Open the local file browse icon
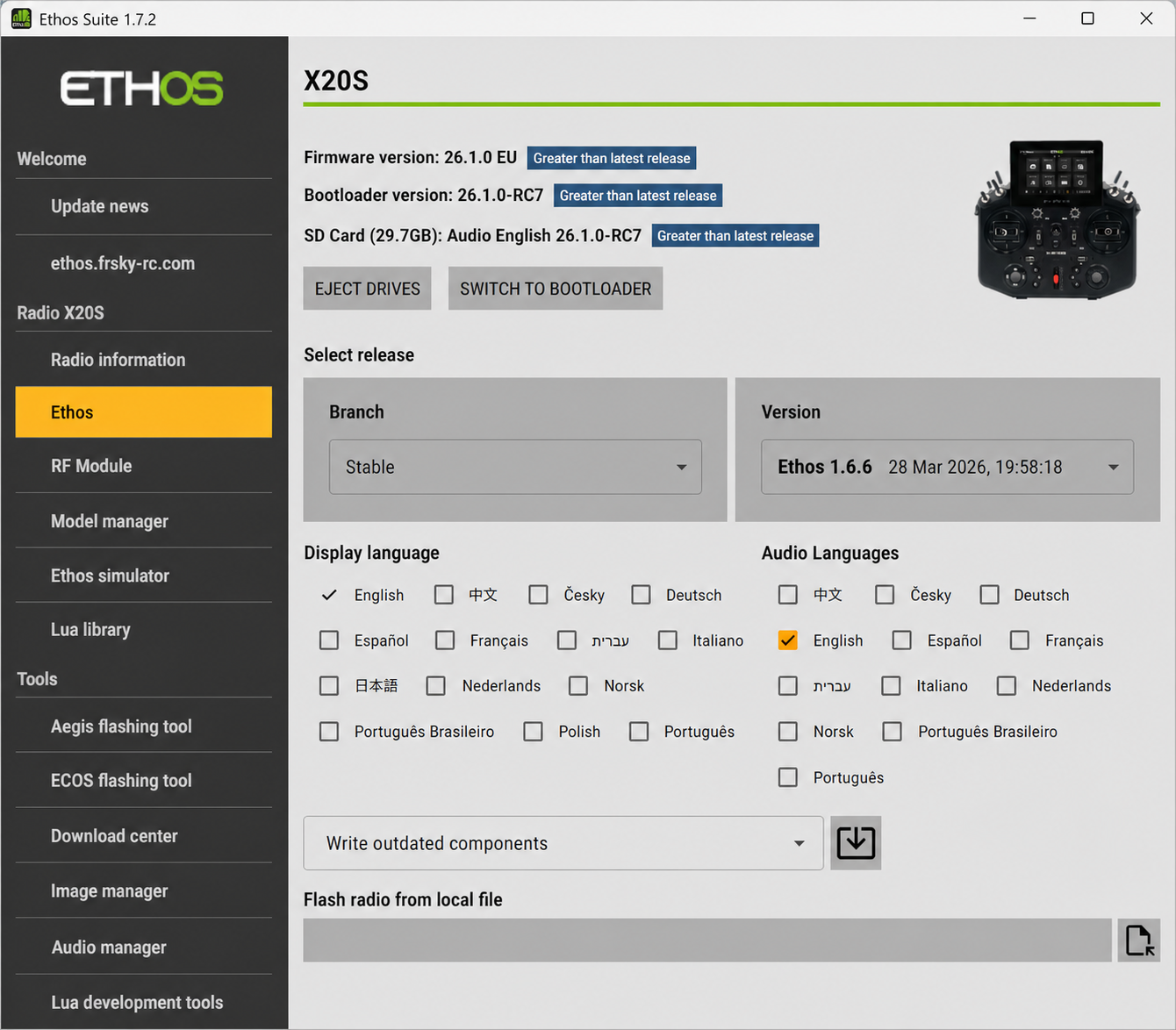This screenshot has width=1176, height=1030. (1139, 941)
